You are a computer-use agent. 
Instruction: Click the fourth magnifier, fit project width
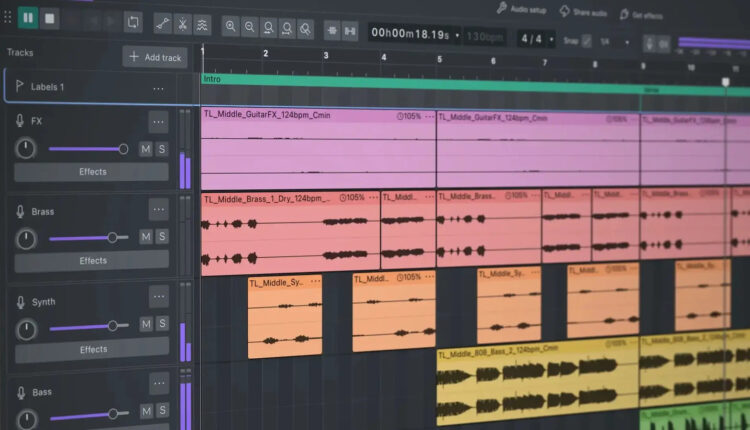(x=287, y=29)
